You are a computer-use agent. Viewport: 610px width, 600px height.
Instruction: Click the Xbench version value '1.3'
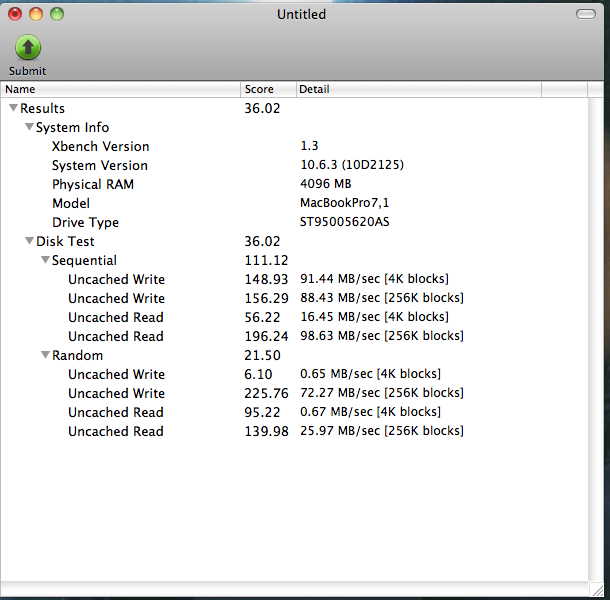tap(309, 146)
